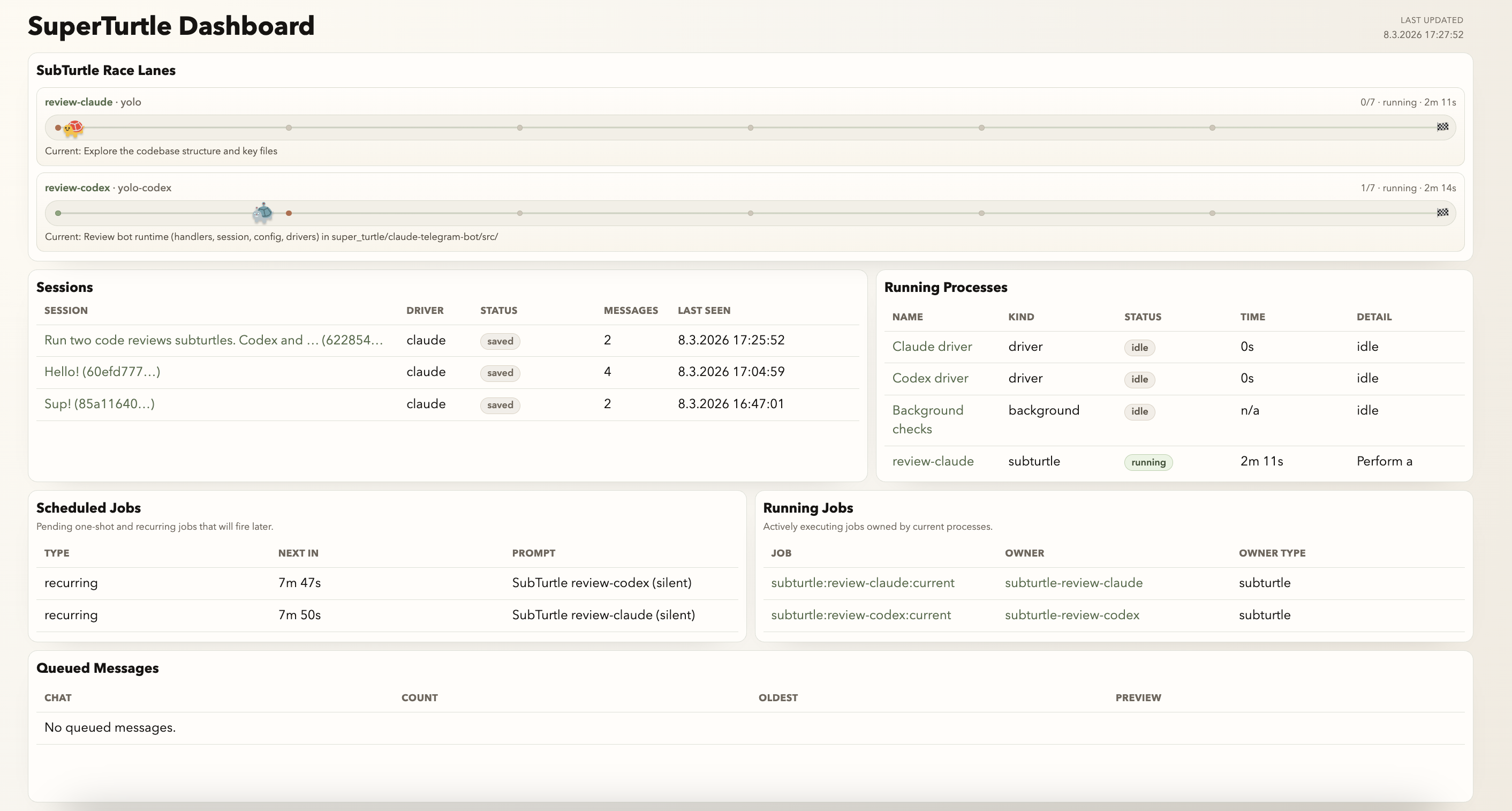Click the red checkpoint dot on review-codex track
The width and height of the screenshot is (1512, 811).
[288, 213]
